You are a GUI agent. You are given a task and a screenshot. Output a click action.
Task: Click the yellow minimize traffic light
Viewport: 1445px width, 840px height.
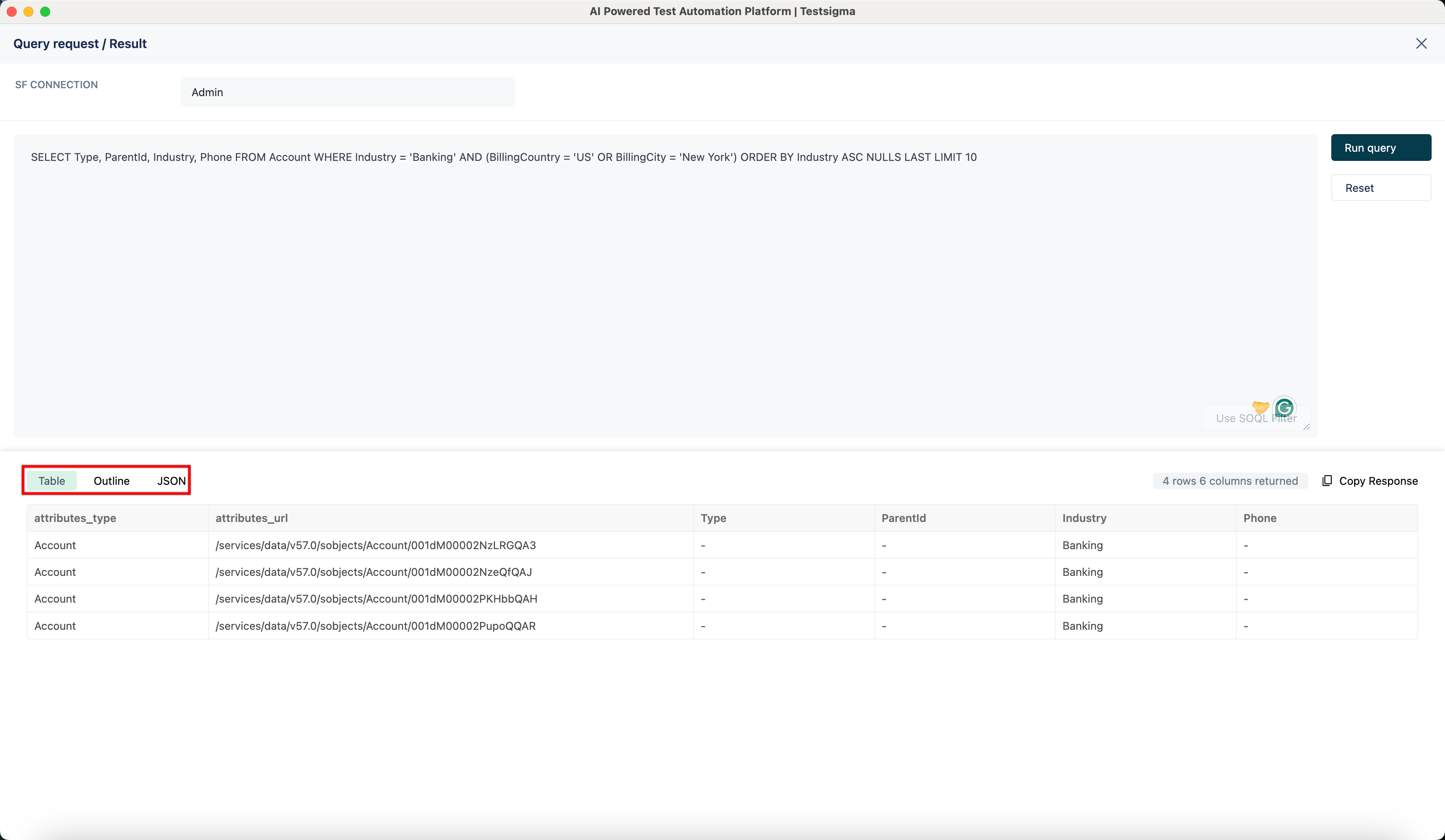28,11
